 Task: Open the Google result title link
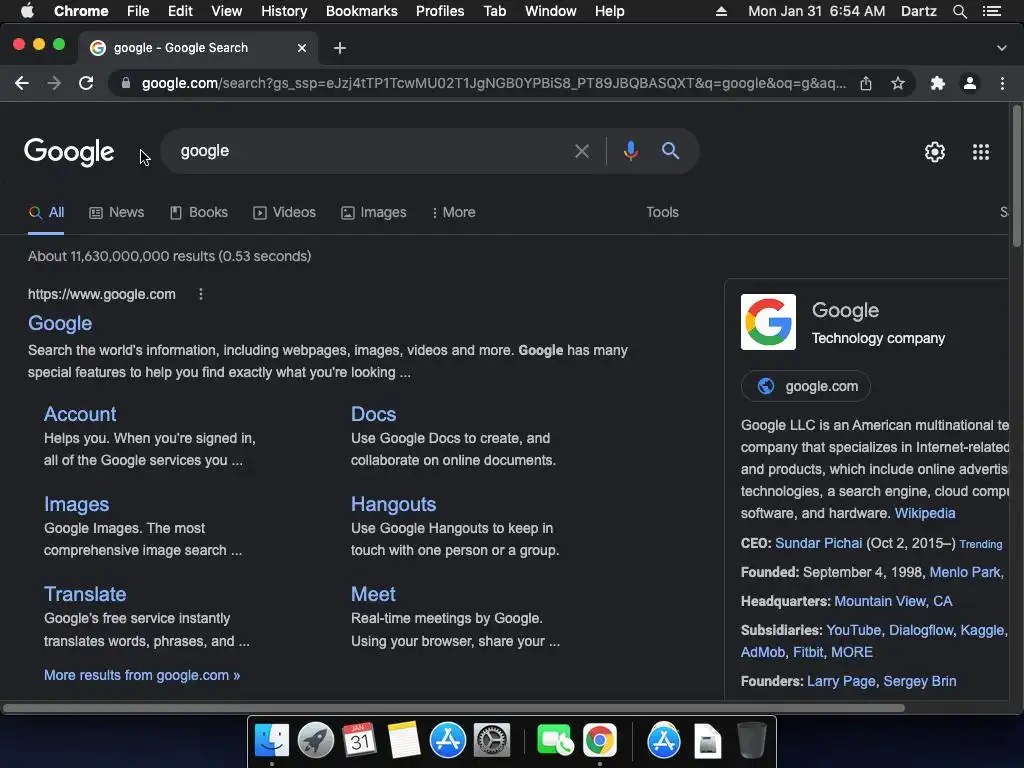(59, 323)
